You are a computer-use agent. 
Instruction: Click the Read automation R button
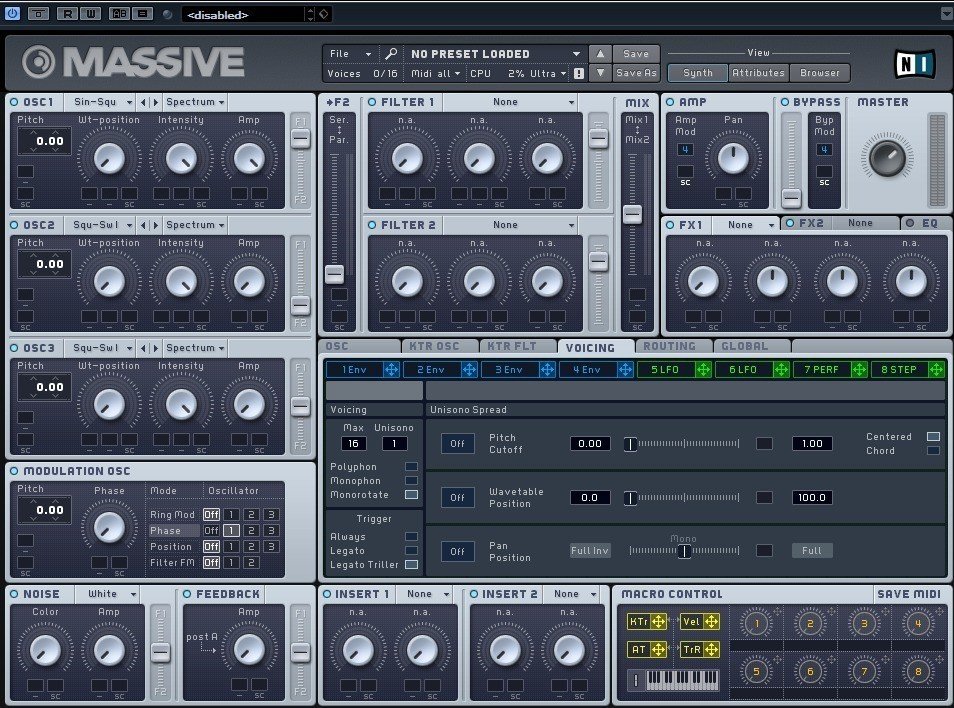click(x=66, y=13)
